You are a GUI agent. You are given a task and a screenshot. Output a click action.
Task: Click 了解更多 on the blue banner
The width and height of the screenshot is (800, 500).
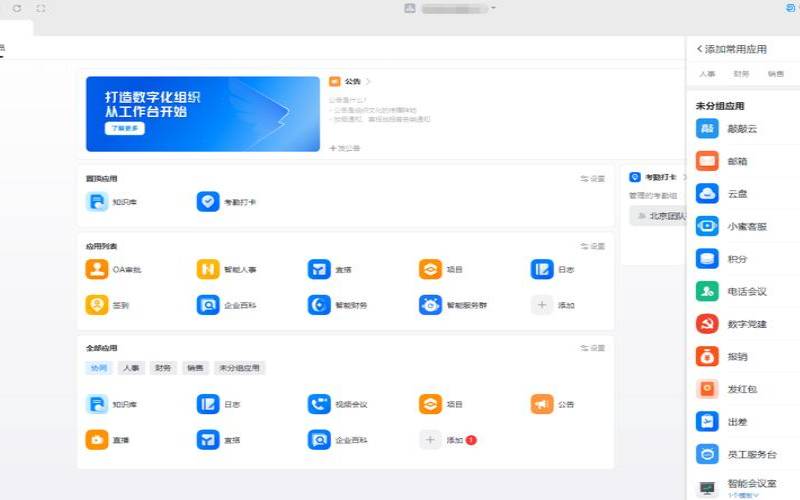[124, 128]
